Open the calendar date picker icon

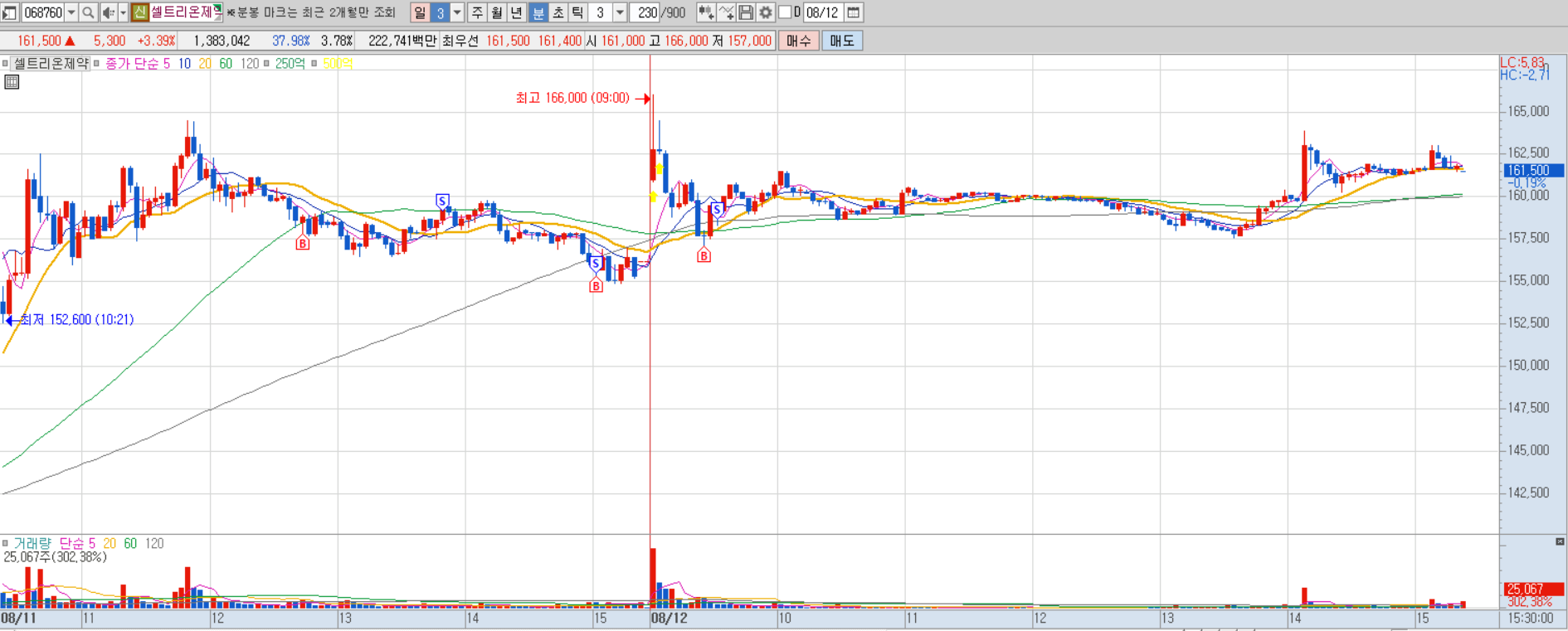(854, 12)
